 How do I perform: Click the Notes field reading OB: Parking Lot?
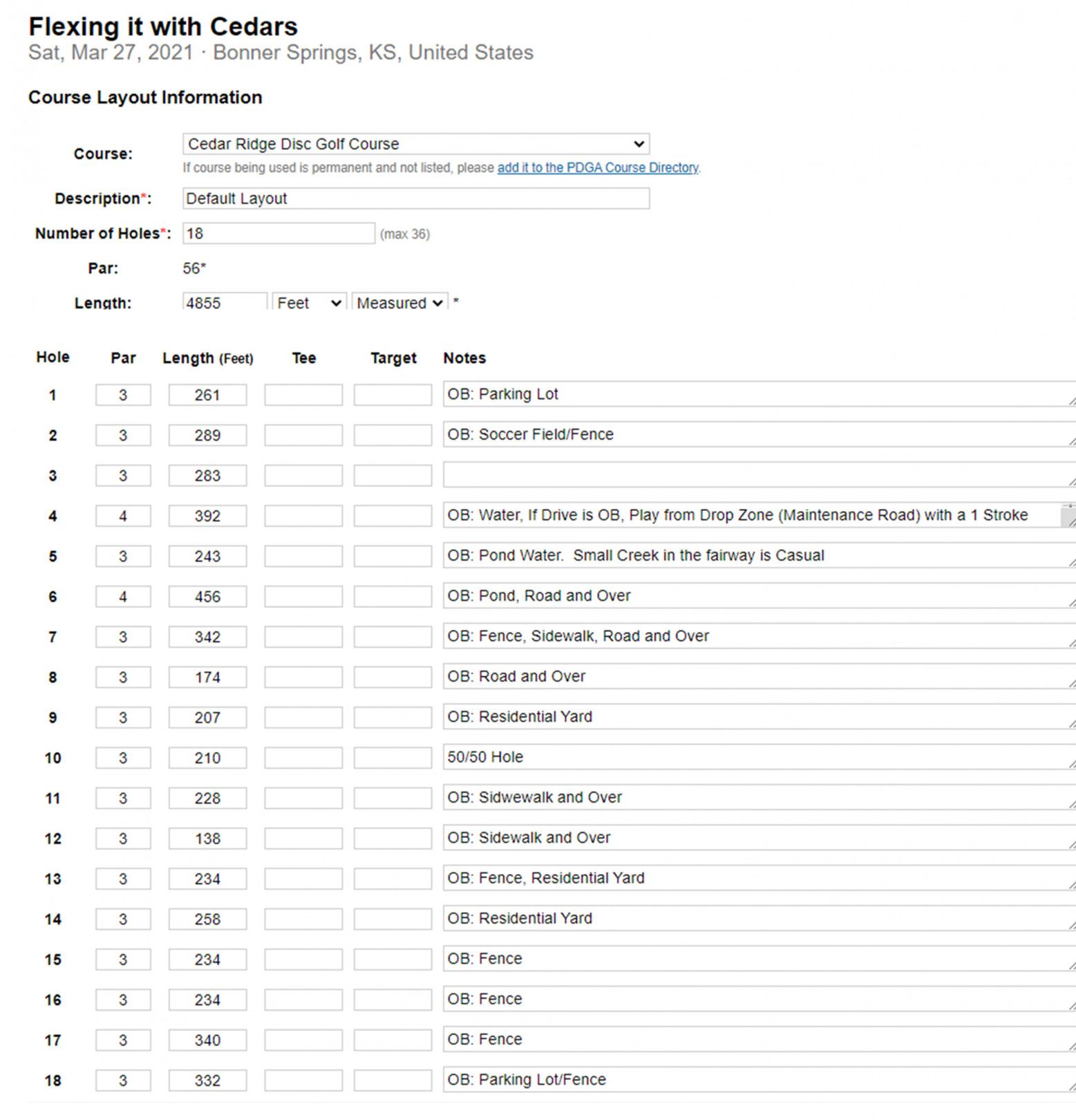(x=759, y=394)
